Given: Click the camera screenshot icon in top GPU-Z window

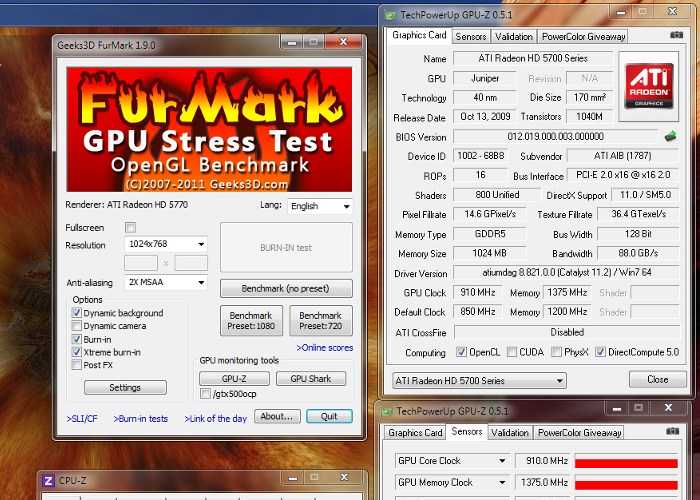Looking at the screenshot, I should 676,35.
